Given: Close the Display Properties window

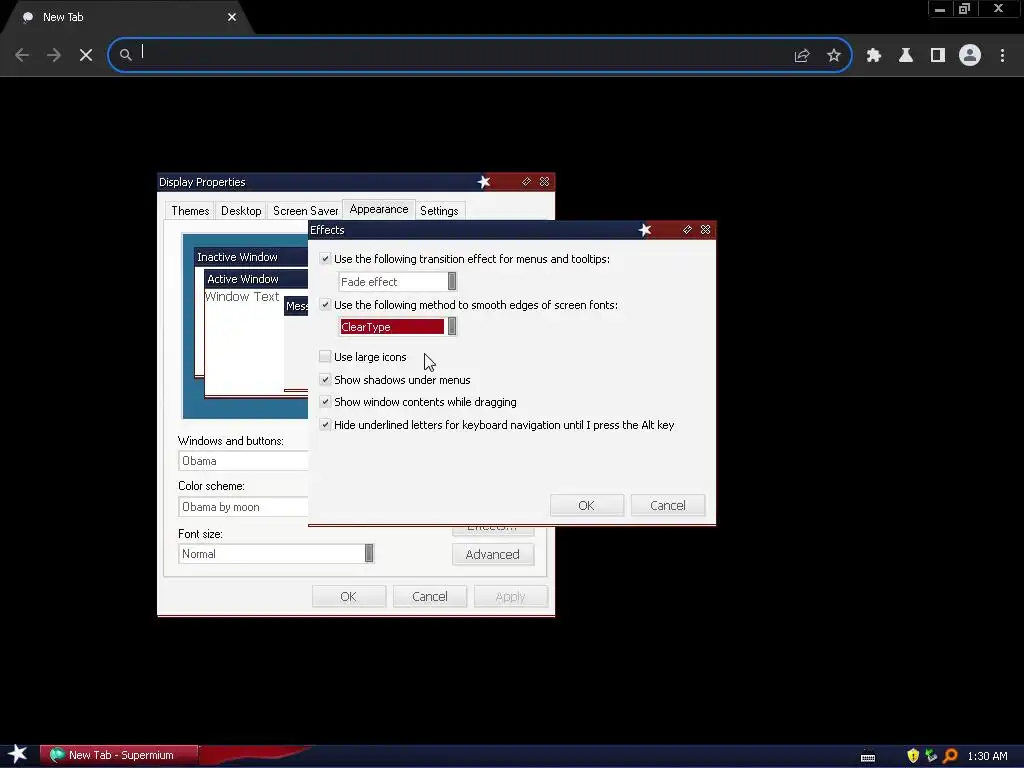Looking at the screenshot, I should tap(544, 182).
